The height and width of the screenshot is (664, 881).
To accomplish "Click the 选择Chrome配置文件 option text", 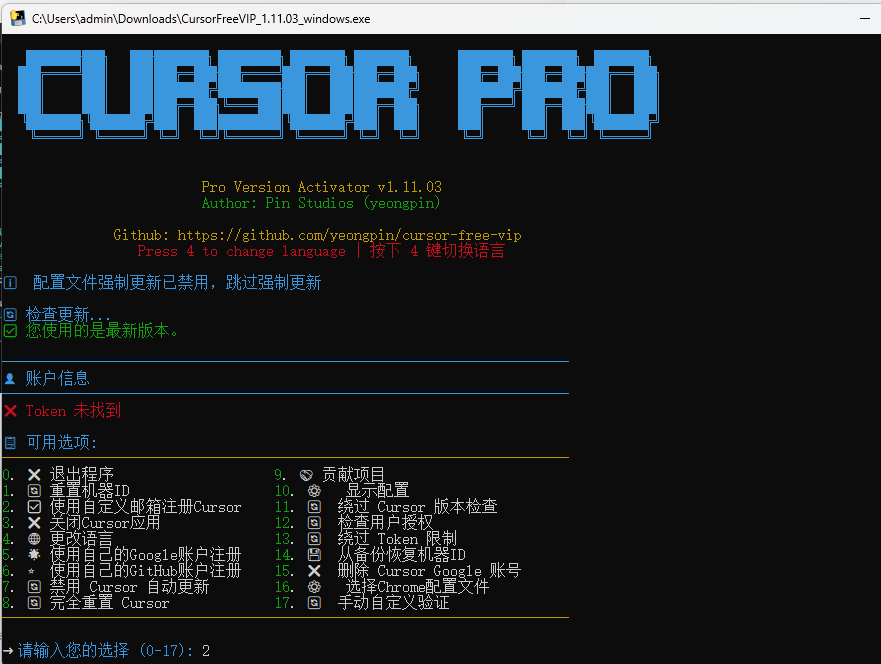I will pos(417,587).
